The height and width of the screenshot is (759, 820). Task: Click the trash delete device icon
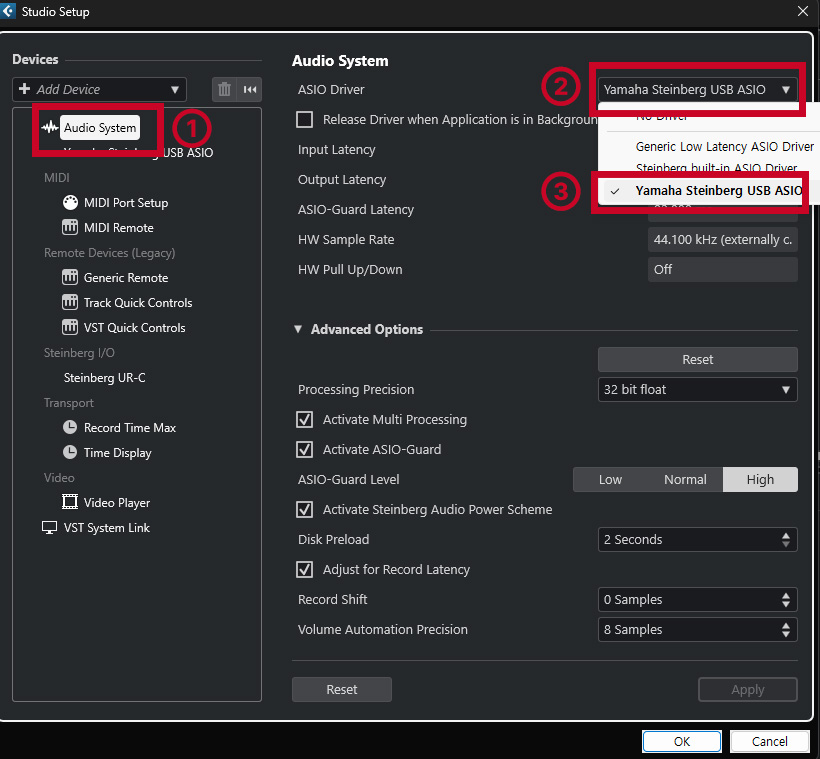224,89
